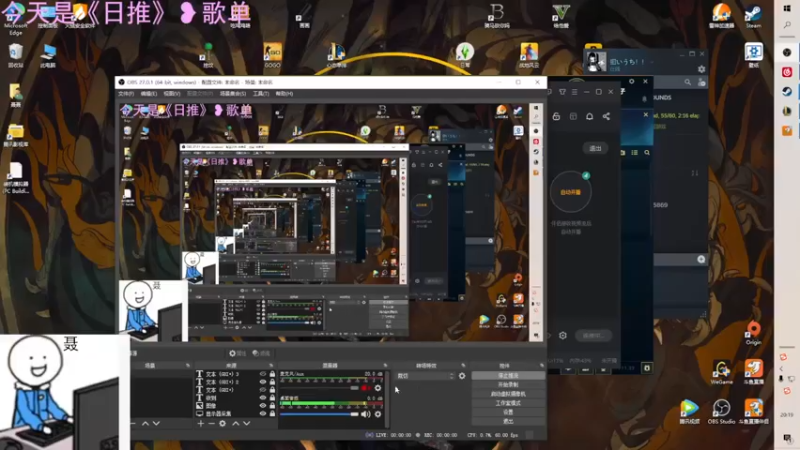Open 麦克风/Aux mixer settings gear
The image size is (800, 450).
point(378,388)
